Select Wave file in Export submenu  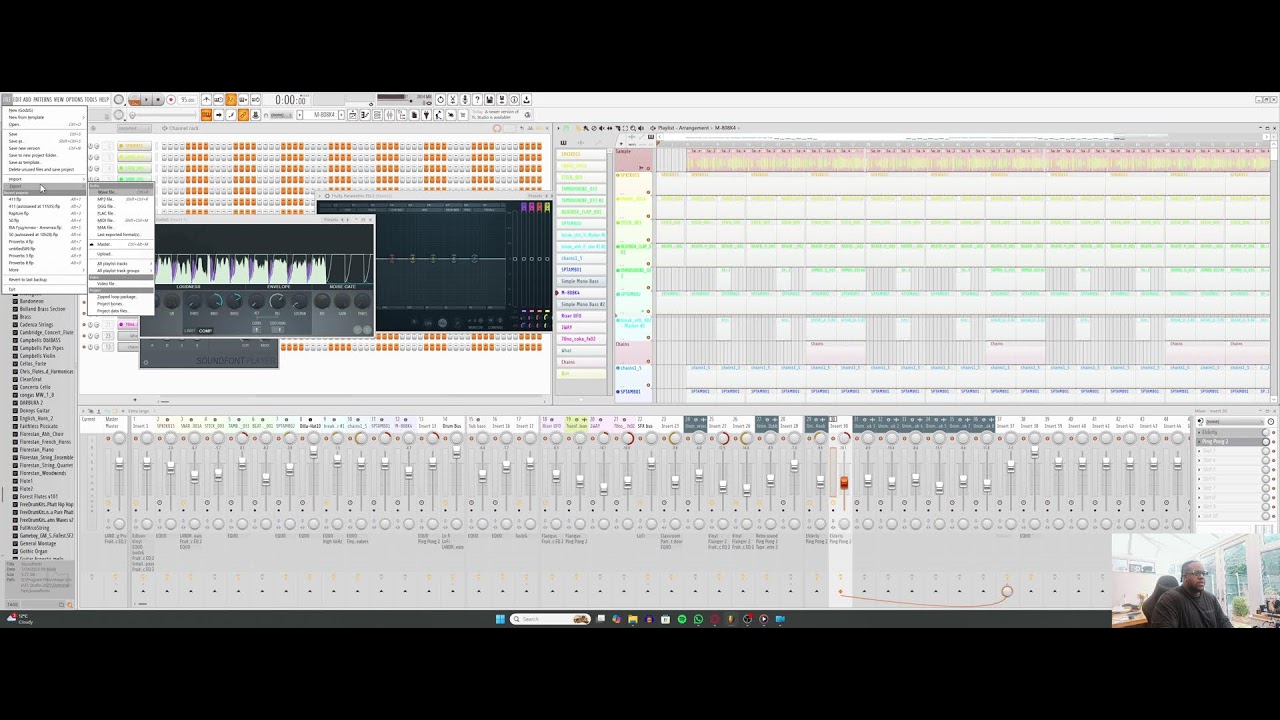click(121, 192)
